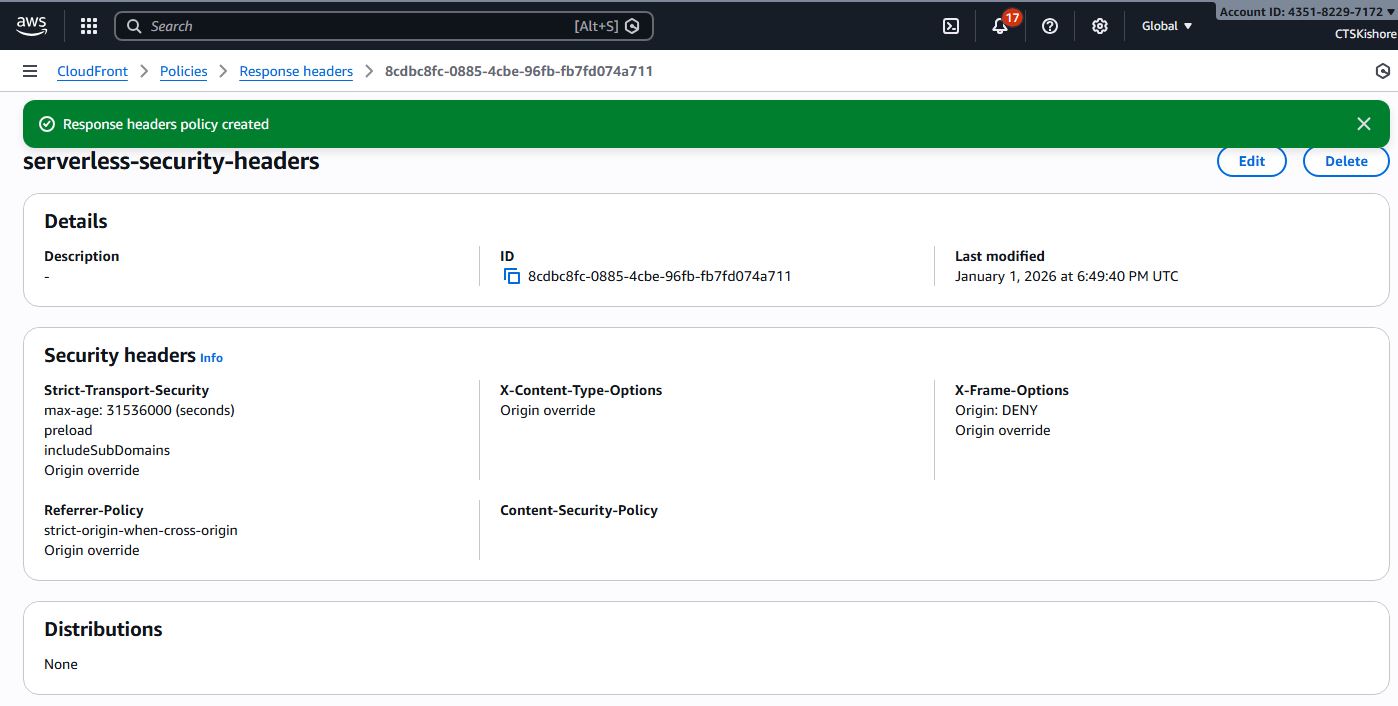This screenshot has height=706, width=1398.
Task: Click the Edit button
Action: [1251, 161]
